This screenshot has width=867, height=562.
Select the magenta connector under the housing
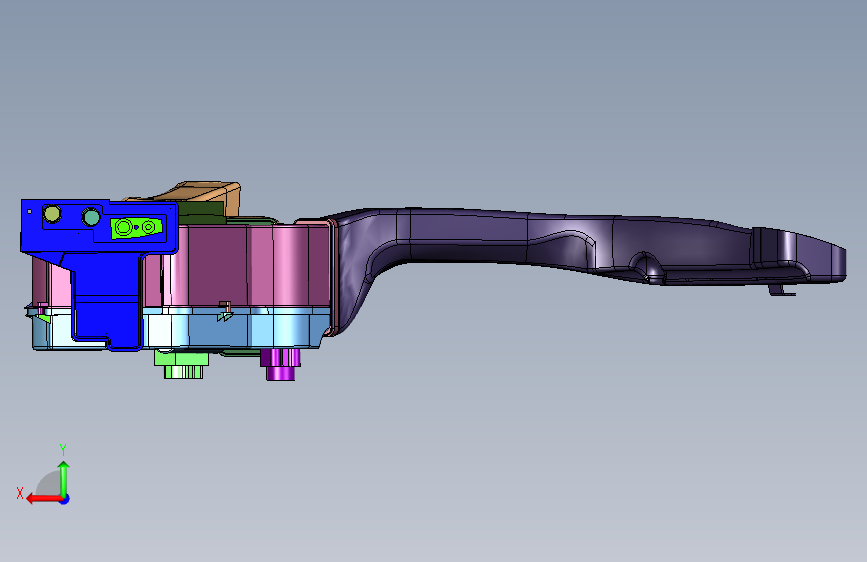[x=281, y=364]
